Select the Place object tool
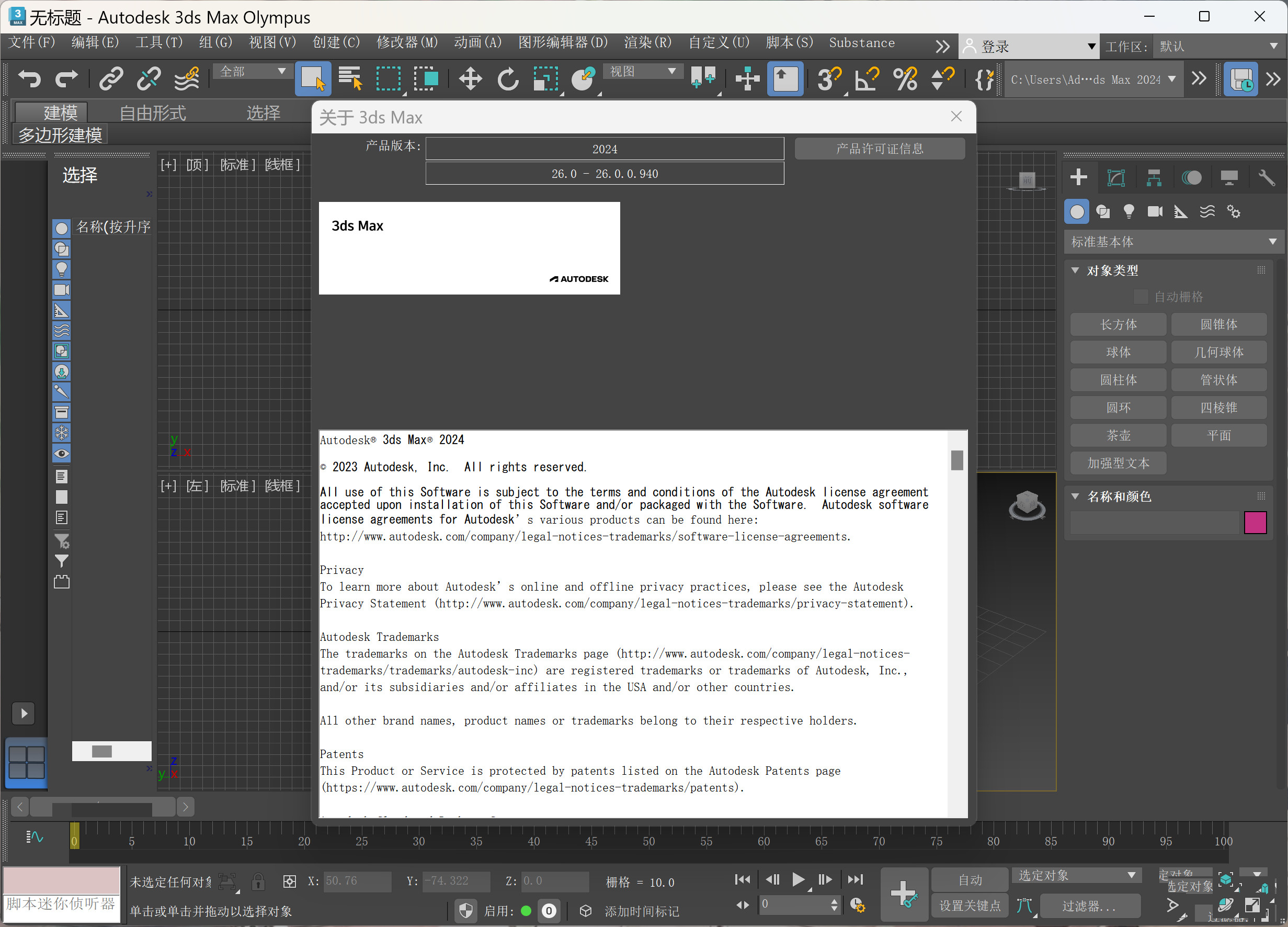 pyautogui.click(x=583, y=78)
